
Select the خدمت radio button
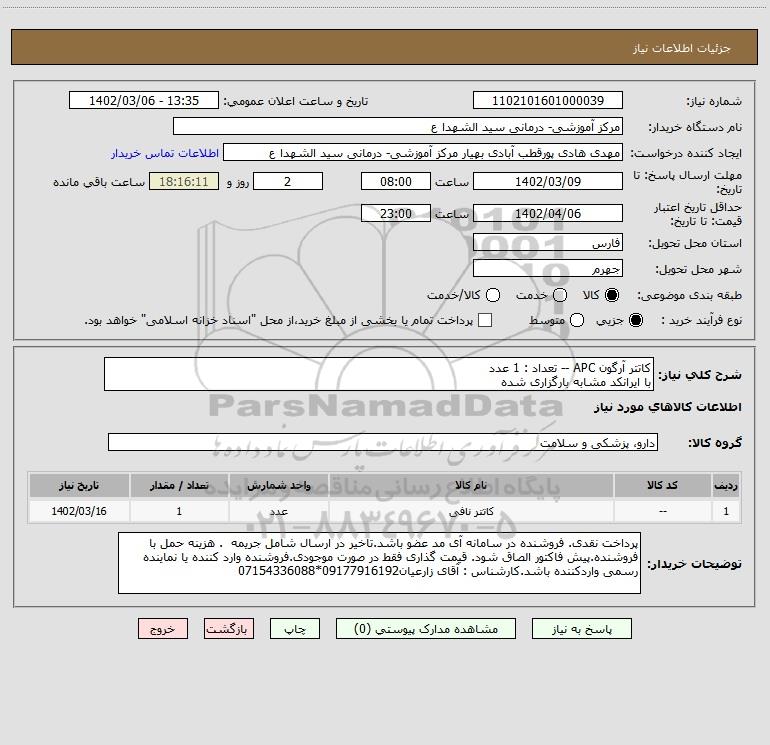560,295
